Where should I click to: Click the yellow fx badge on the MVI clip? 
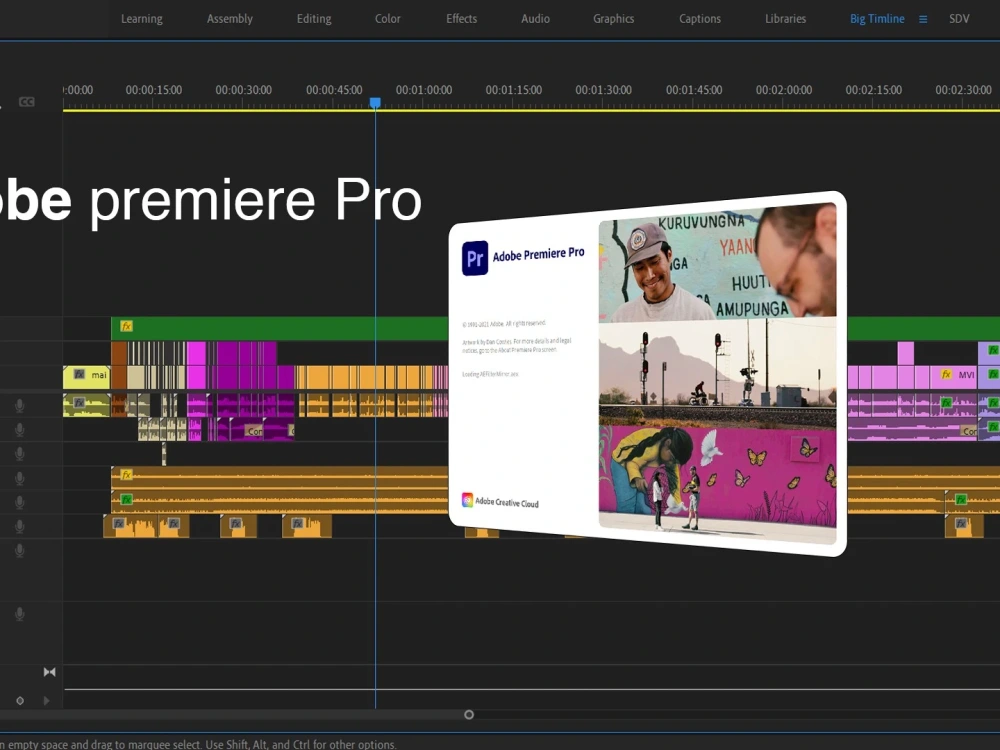click(946, 374)
